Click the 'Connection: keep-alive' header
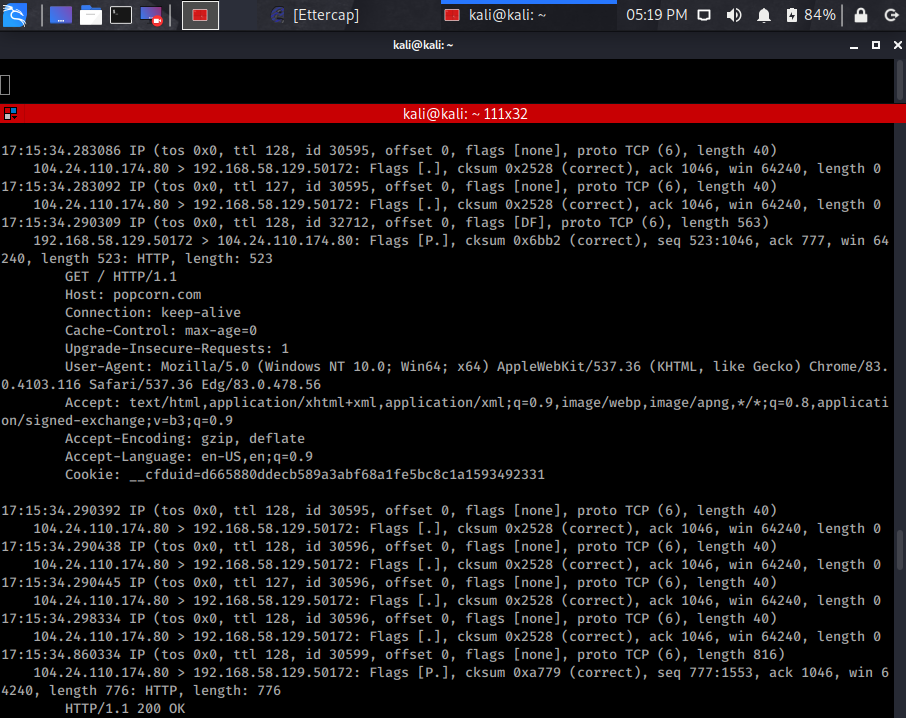This screenshot has height=718, width=906. 153,313
